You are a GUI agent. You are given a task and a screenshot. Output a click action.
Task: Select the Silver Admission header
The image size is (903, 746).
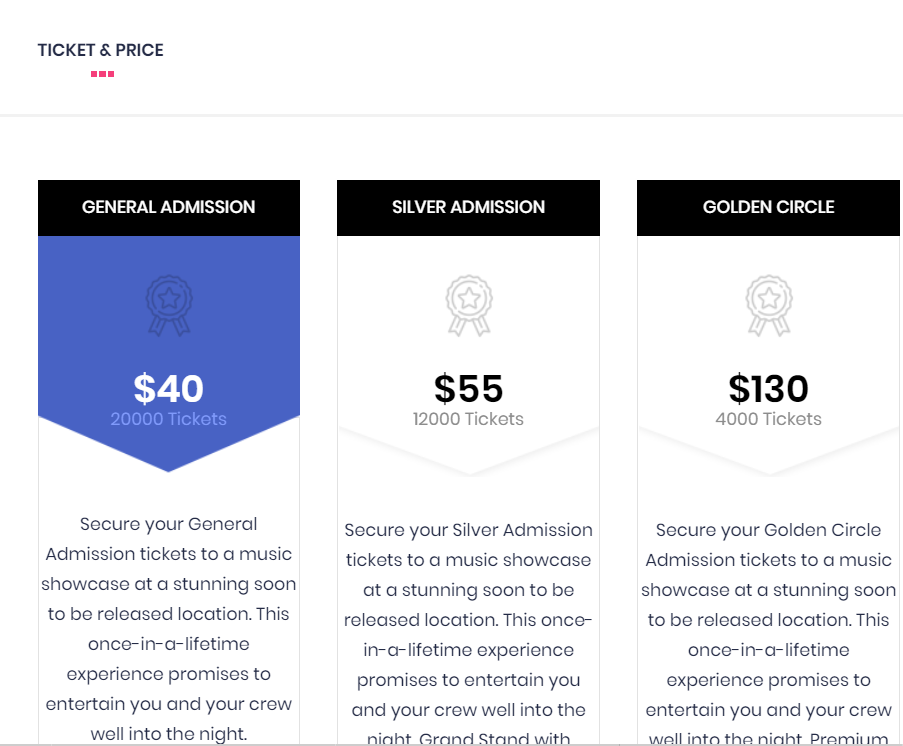(x=468, y=207)
